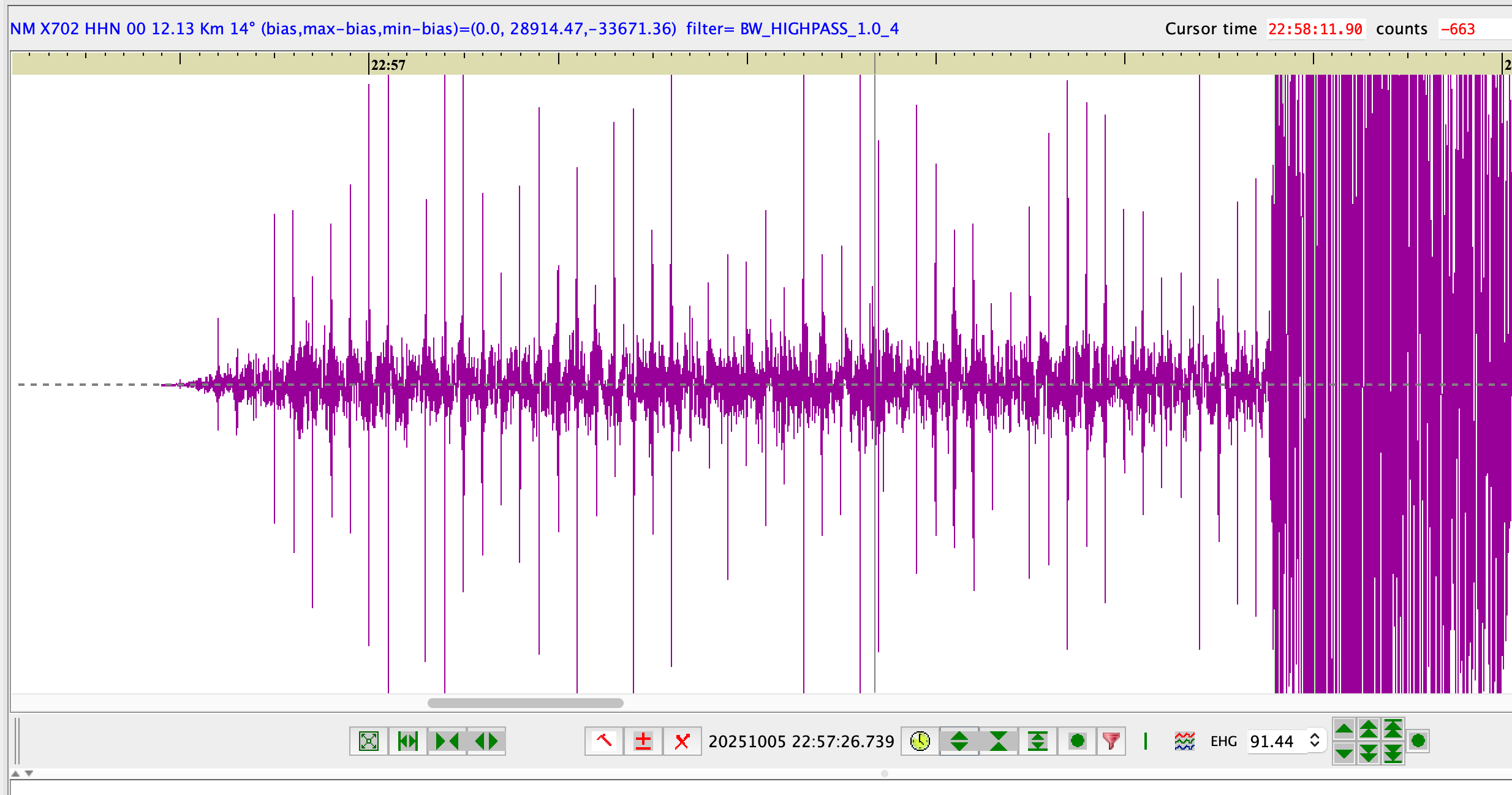Click the red X delete pick icon
1512x795 pixels.
[x=682, y=741]
